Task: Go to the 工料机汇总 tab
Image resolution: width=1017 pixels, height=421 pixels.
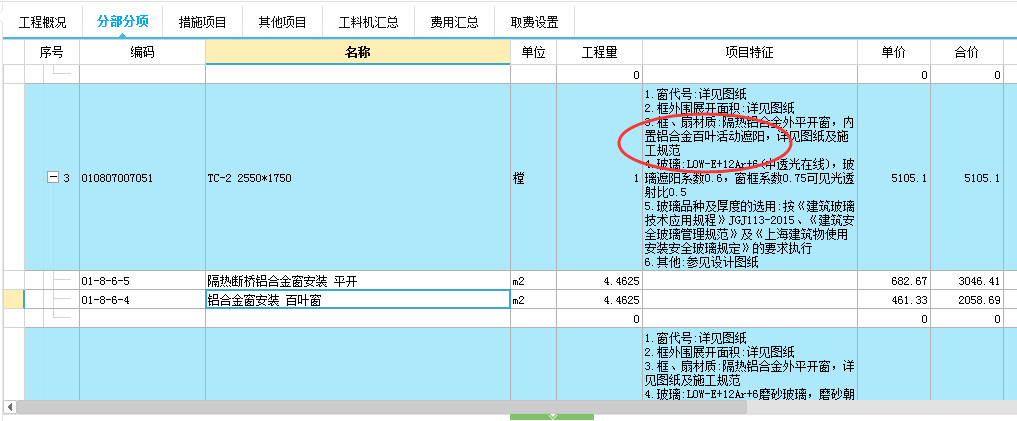Action: click(x=368, y=23)
